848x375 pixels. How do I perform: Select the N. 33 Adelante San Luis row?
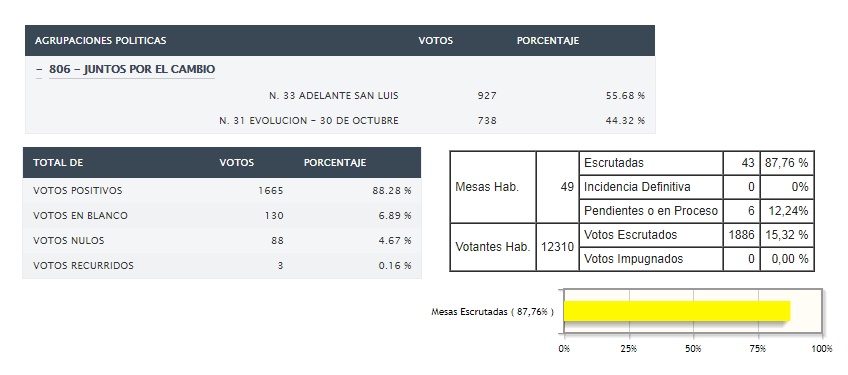pyautogui.click(x=340, y=96)
